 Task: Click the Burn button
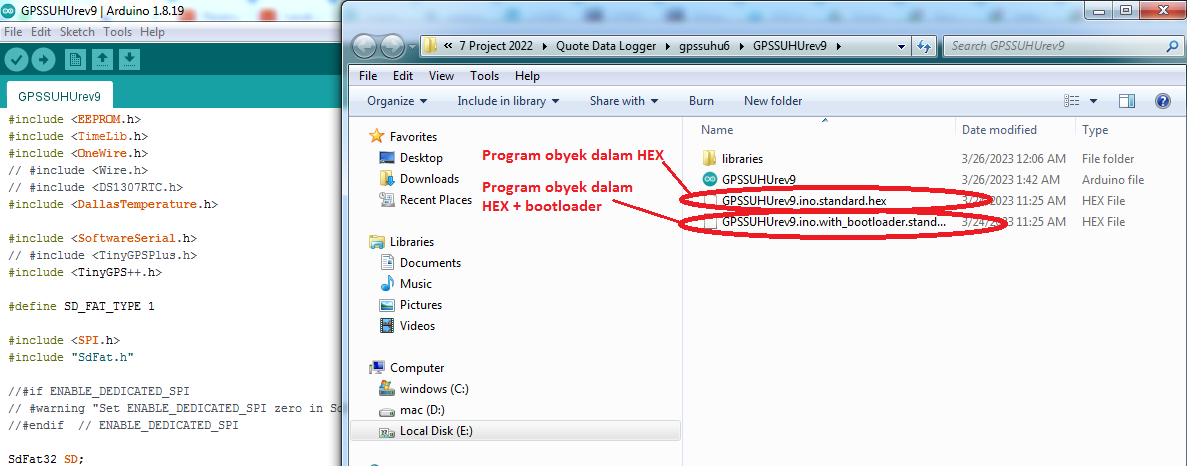point(701,101)
